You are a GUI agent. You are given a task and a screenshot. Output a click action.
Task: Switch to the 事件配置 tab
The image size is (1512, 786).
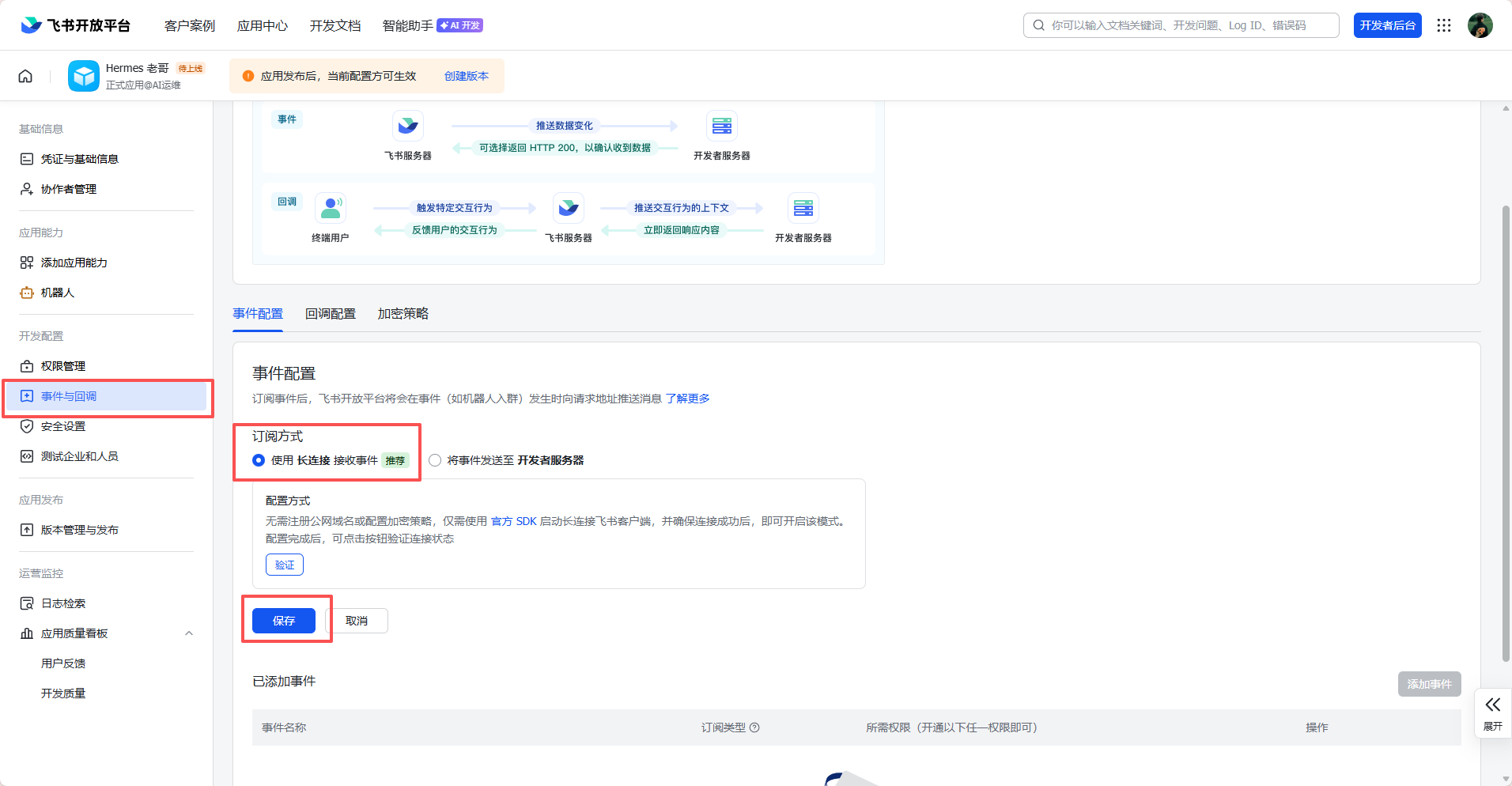(258, 314)
